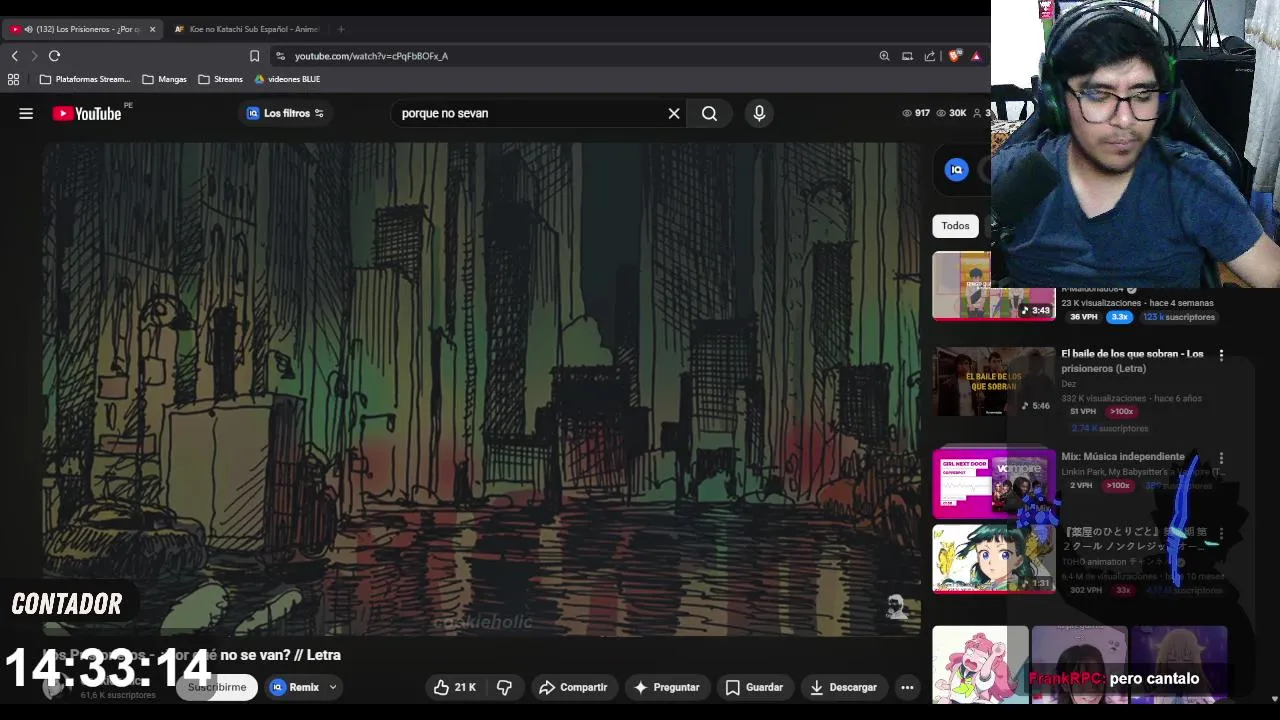Open more actions three-dot button under video

[x=907, y=687]
